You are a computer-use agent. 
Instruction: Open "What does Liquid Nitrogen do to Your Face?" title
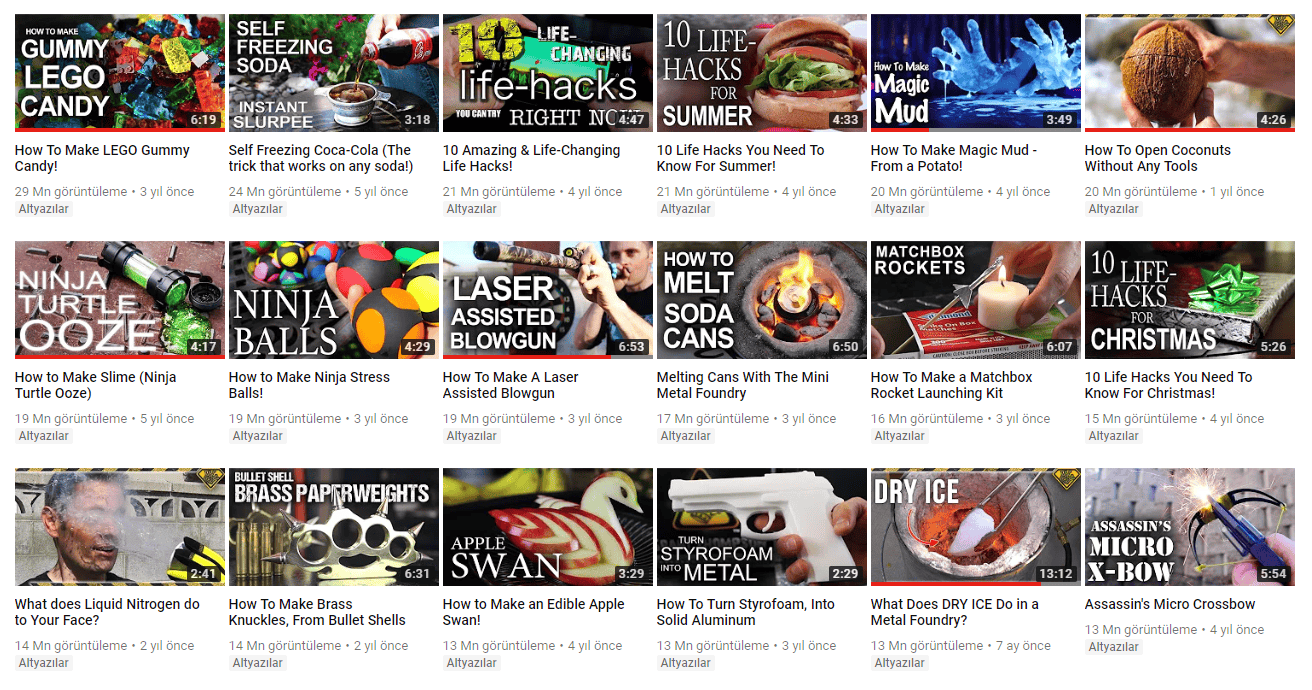(x=107, y=612)
